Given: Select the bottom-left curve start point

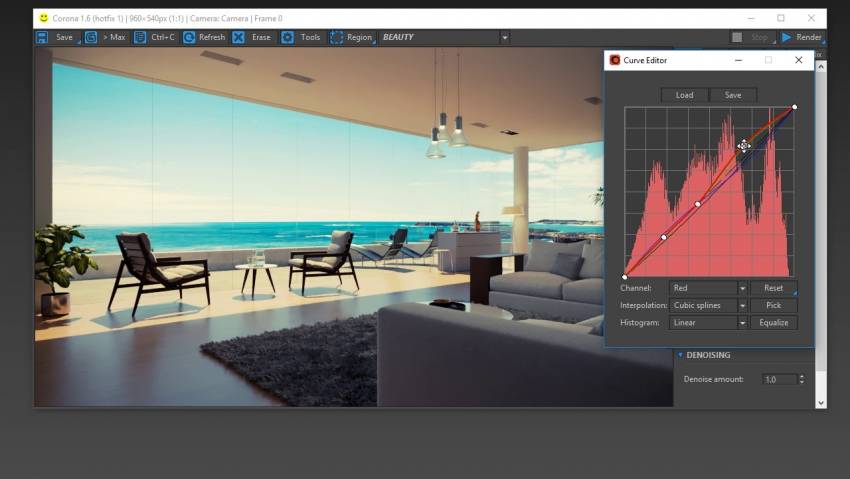Looking at the screenshot, I should coord(624,277).
